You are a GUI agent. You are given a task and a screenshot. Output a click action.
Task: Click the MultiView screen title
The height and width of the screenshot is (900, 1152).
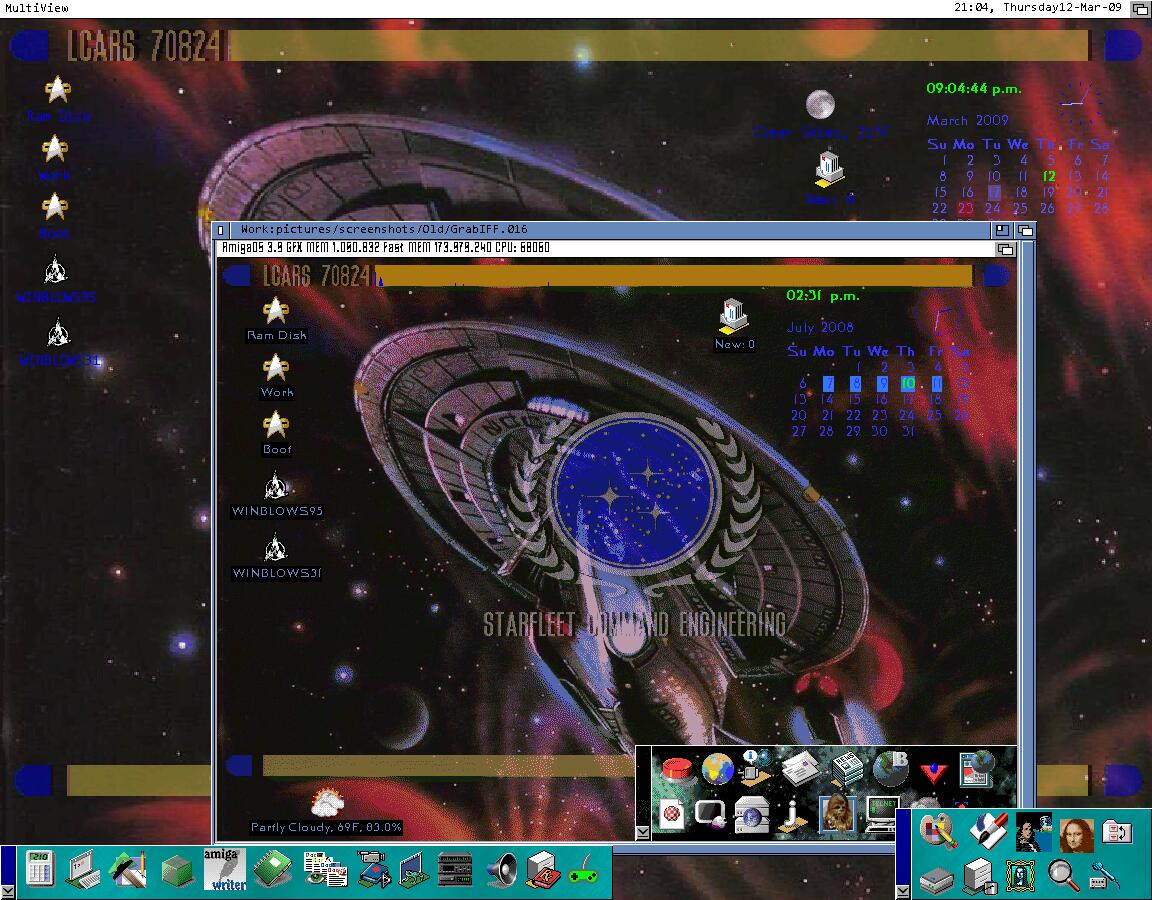pyautogui.click(x=37, y=8)
